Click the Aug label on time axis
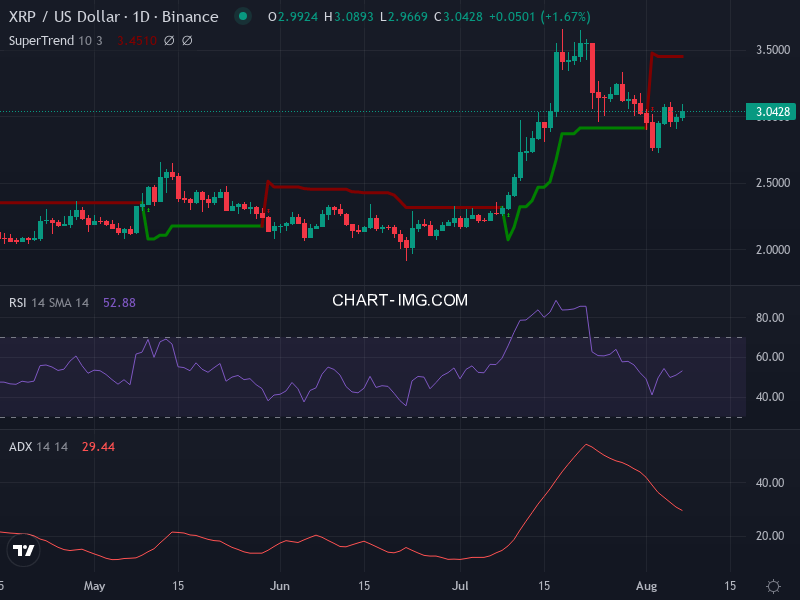 pyautogui.click(x=646, y=586)
